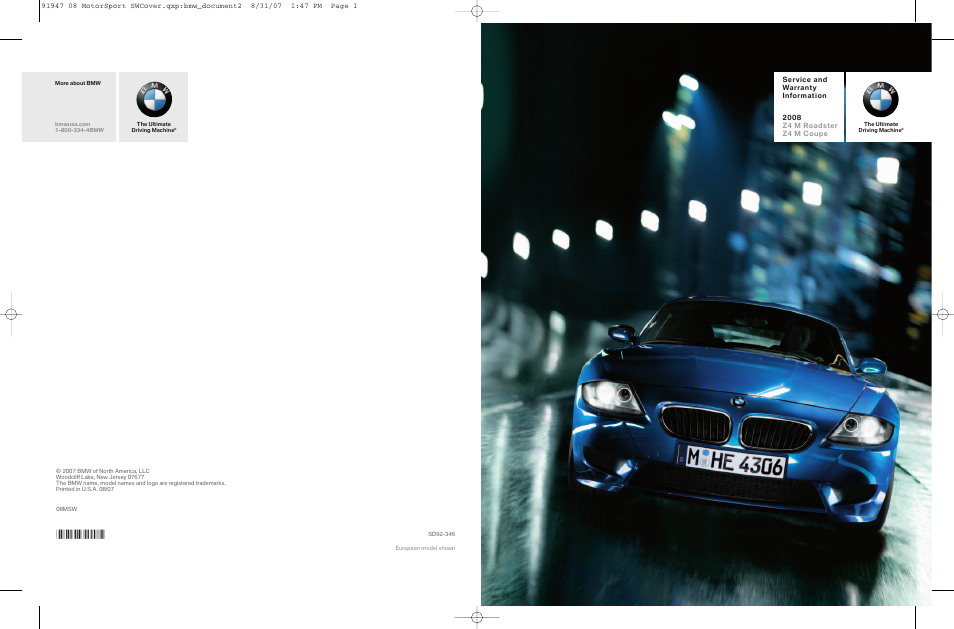Click 'Woodcliff Lake, New Jersey 07677' line
This screenshot has height=629, width=954.
tap(100, 477)
